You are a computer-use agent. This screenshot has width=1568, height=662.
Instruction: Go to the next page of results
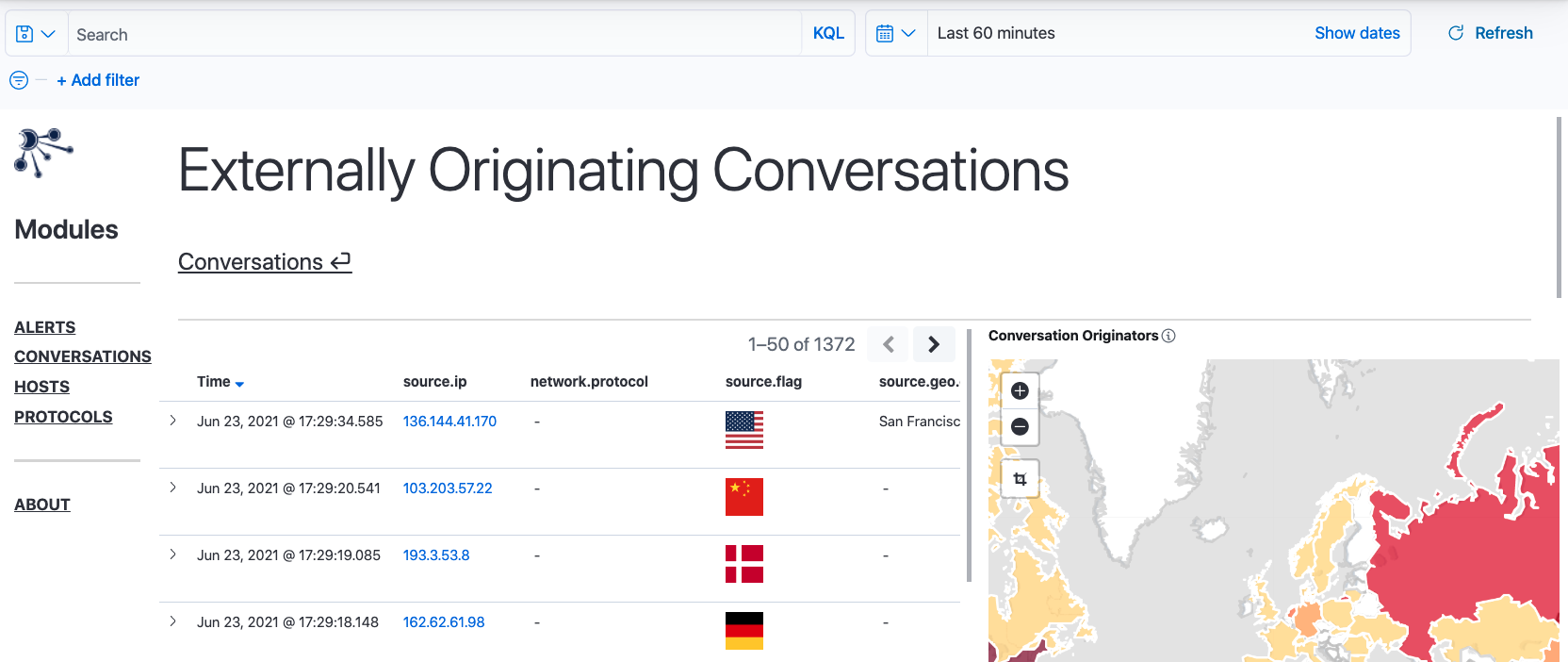pos(934,344)
